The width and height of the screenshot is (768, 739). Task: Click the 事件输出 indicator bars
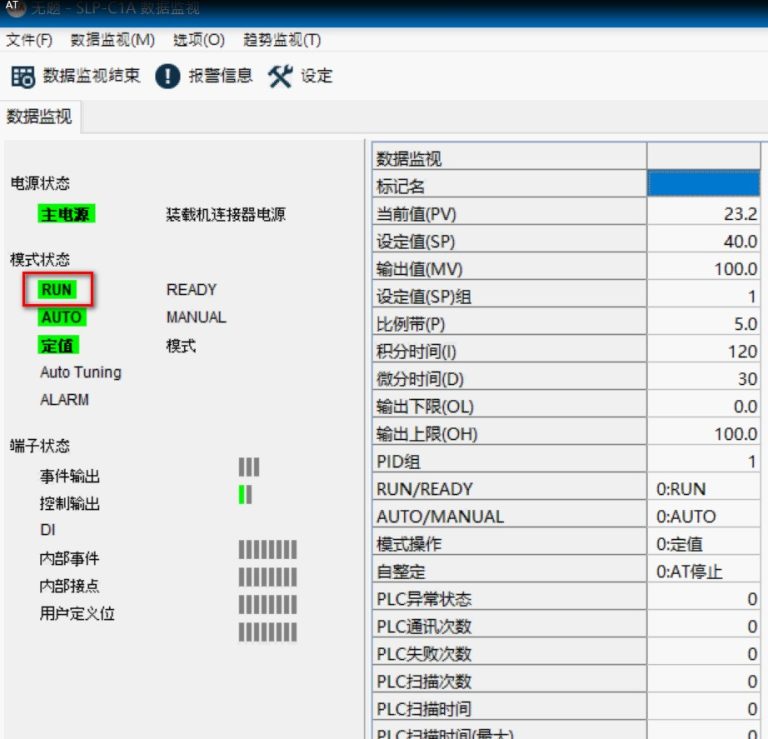249,467
